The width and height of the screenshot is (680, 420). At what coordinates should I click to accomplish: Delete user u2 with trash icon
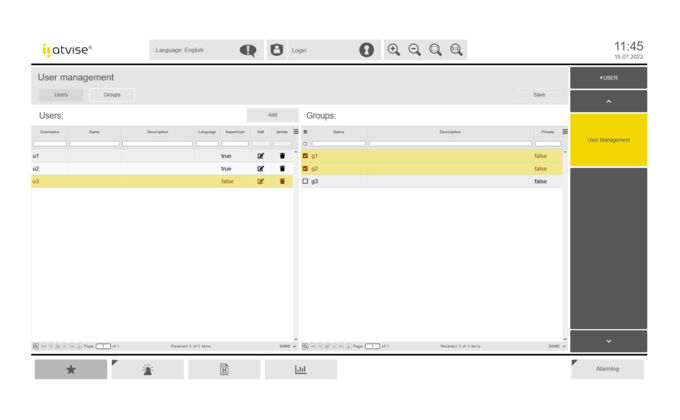point(282,169)
